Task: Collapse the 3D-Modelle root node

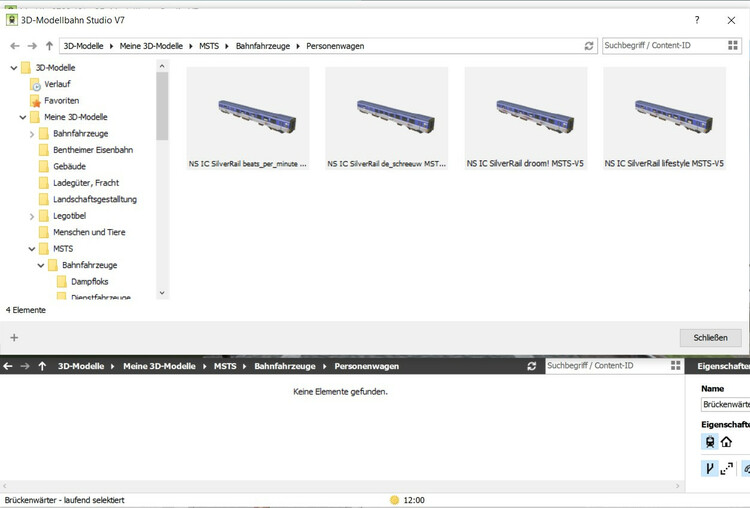Action: (14, 68)
